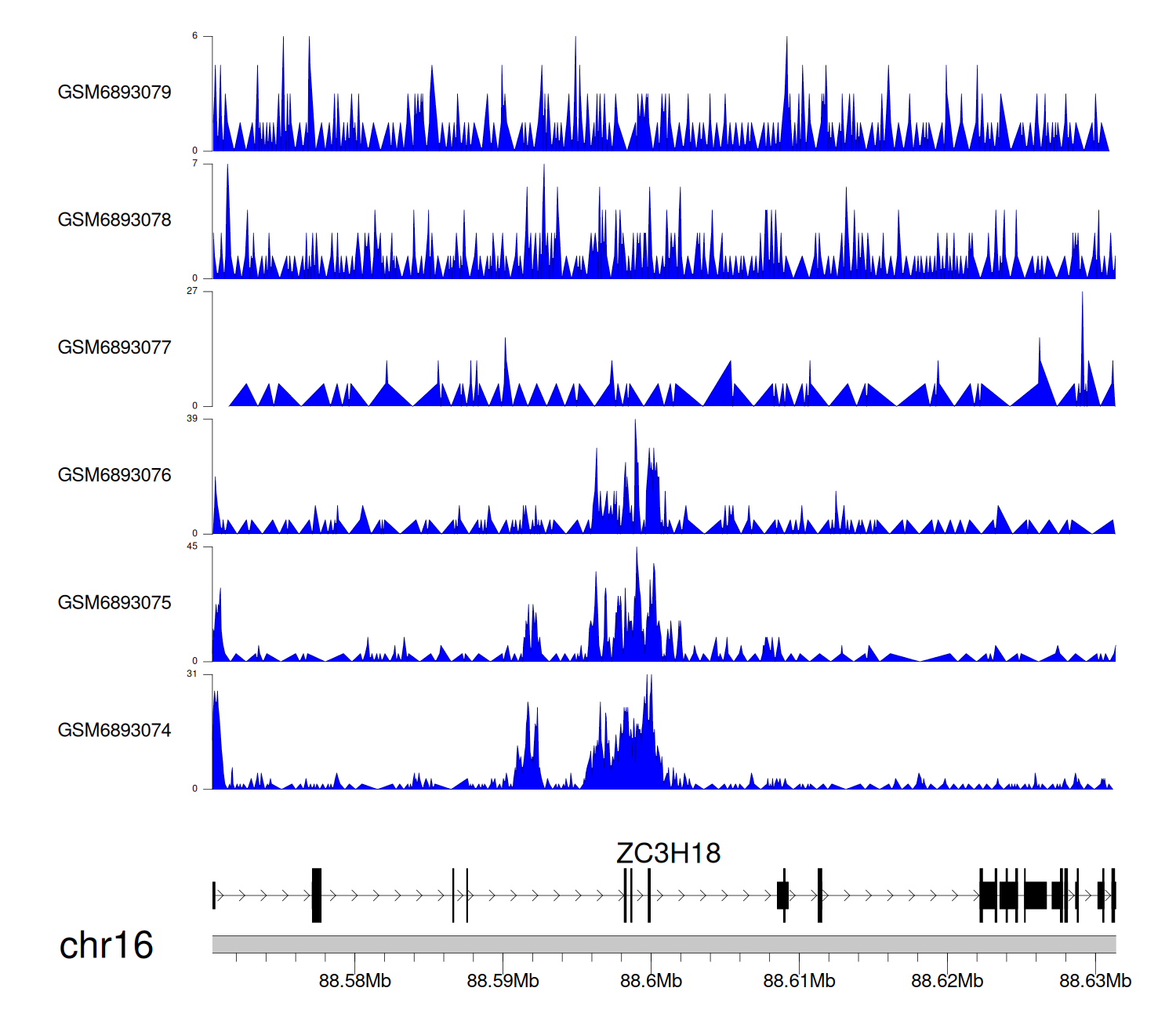Select the GSM6893076 track label
Viewport: 1176px width, 1035px height.
[114, 475]
